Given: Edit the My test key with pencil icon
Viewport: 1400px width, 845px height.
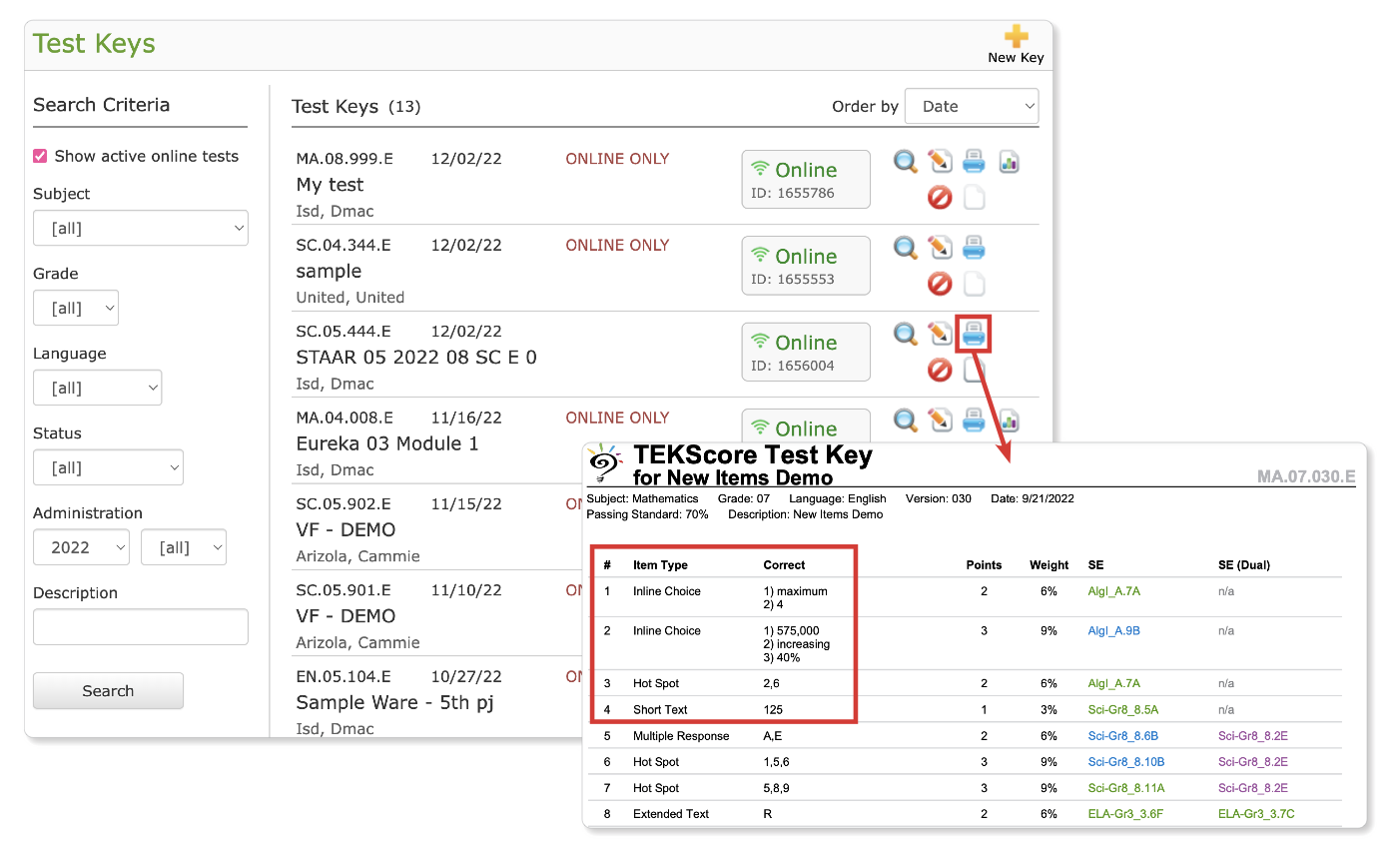Looking at the screenshot, I should (x=940, y=161).
